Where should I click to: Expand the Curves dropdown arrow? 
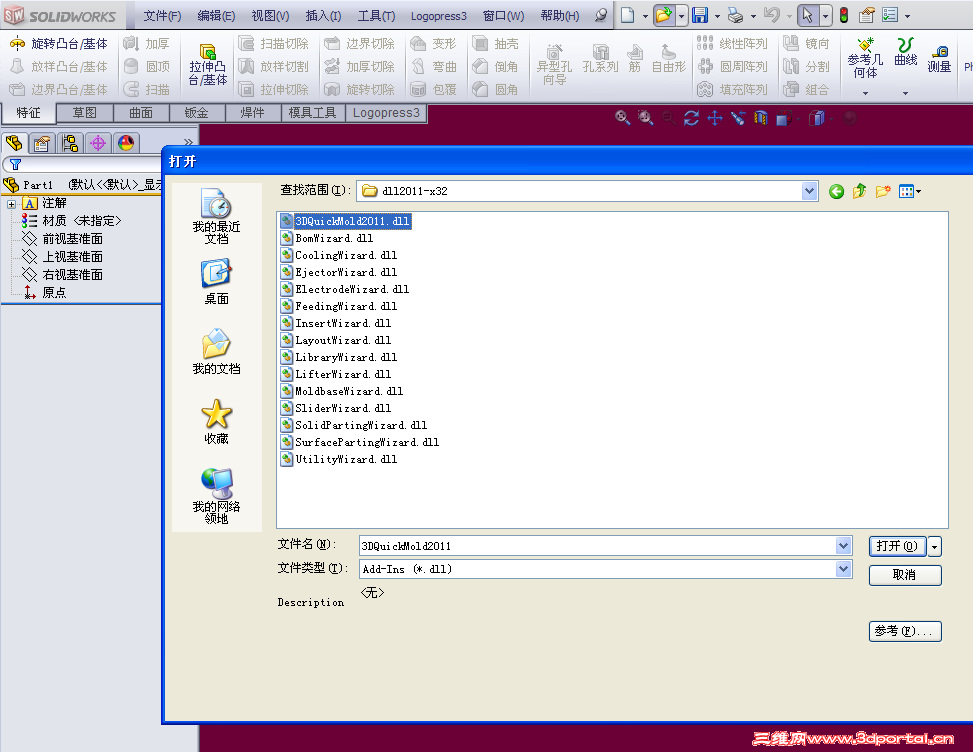(905, 93)
